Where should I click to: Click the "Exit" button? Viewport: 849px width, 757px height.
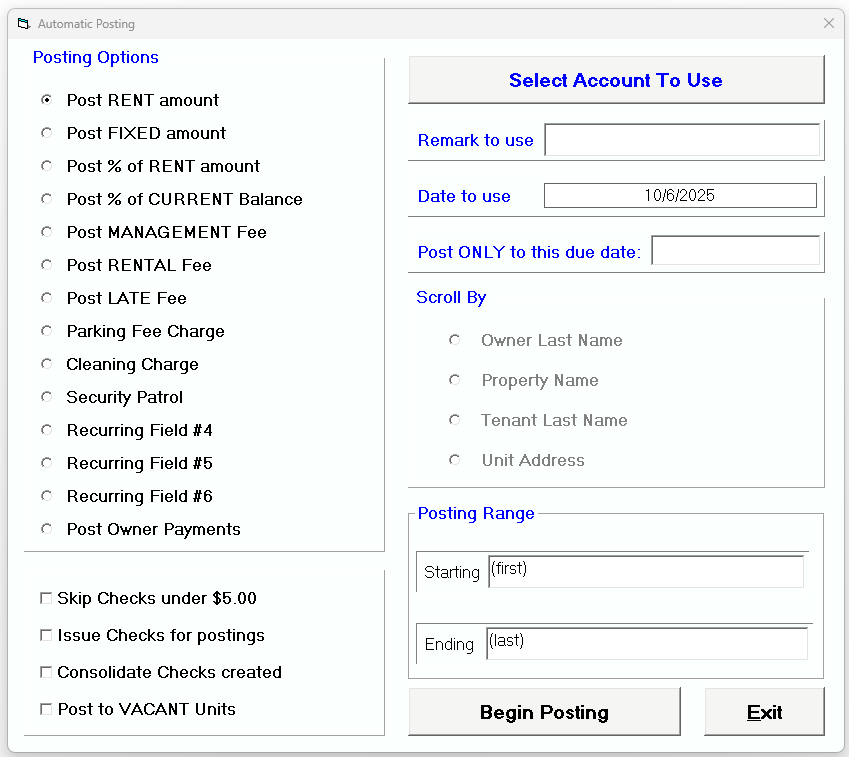pos(764,712)
